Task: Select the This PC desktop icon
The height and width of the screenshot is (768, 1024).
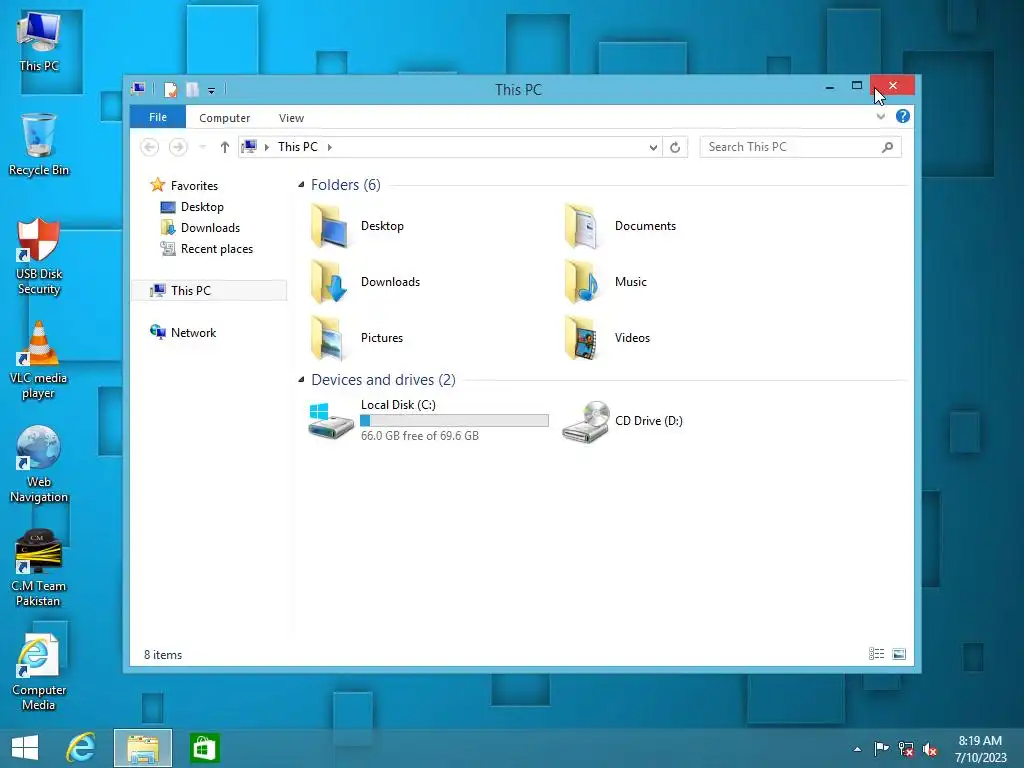Action: [x=39, y=41]
